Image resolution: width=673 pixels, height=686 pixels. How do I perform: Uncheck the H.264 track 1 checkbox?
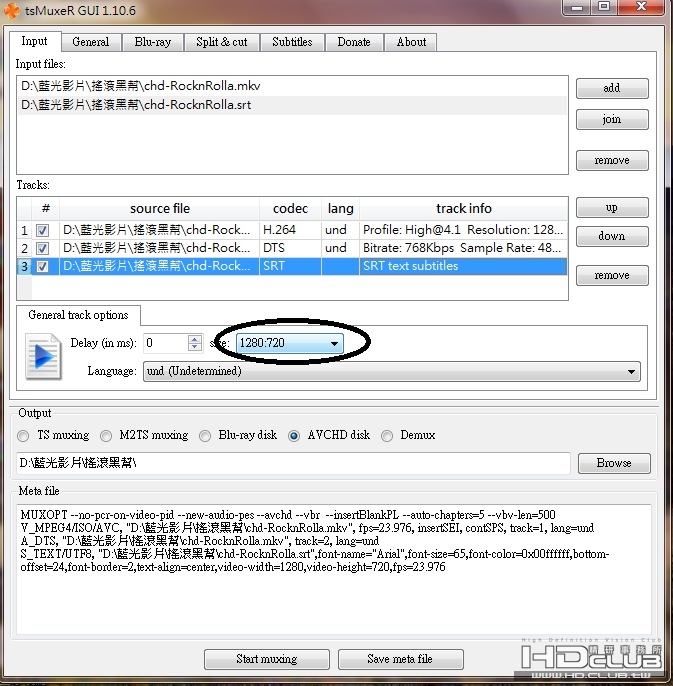[42, 230]
